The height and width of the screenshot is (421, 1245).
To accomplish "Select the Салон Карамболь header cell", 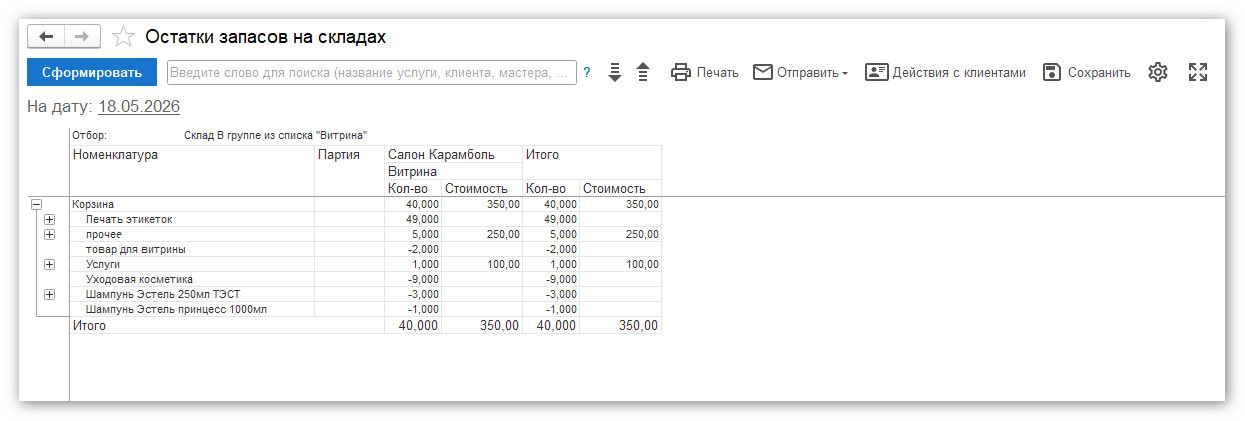I will point(454,155).
